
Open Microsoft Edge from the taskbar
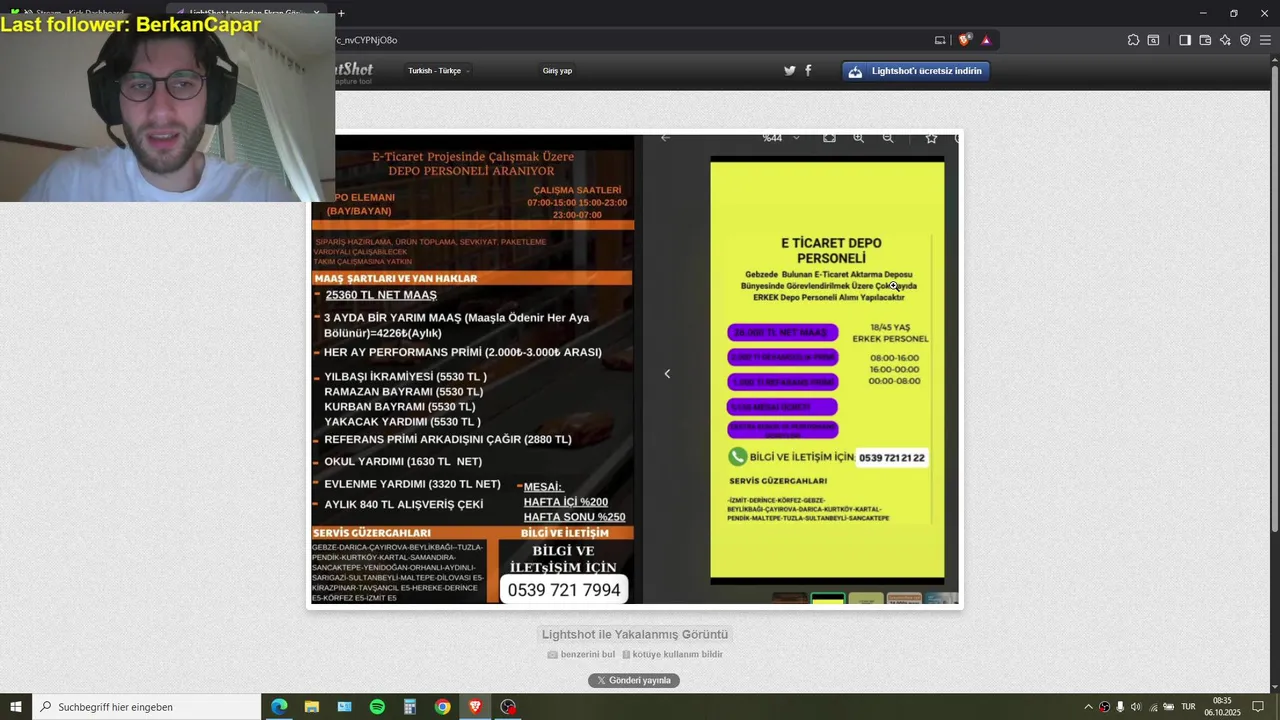(x=279, y=706)
